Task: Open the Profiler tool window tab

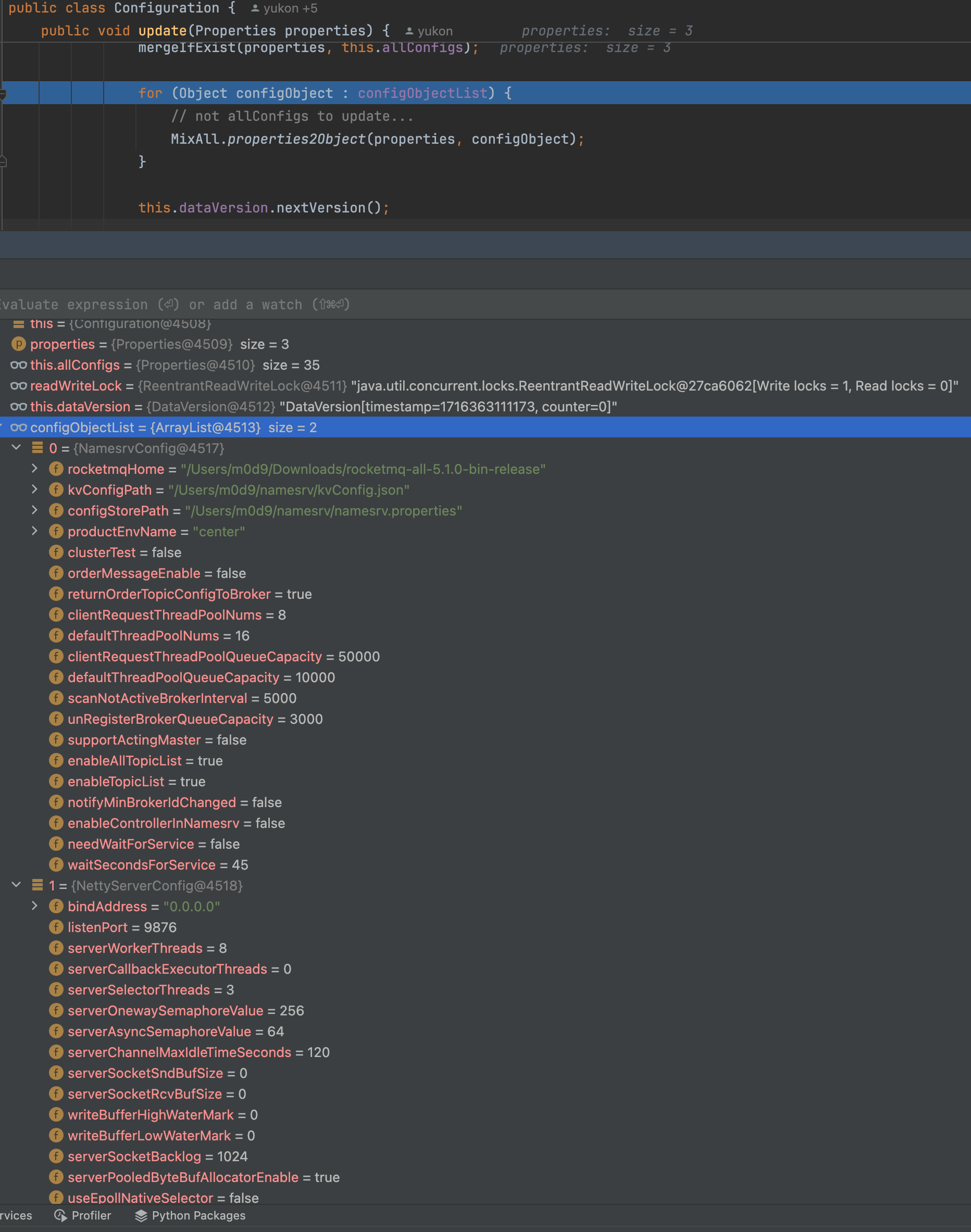Action: point(82,1215)
